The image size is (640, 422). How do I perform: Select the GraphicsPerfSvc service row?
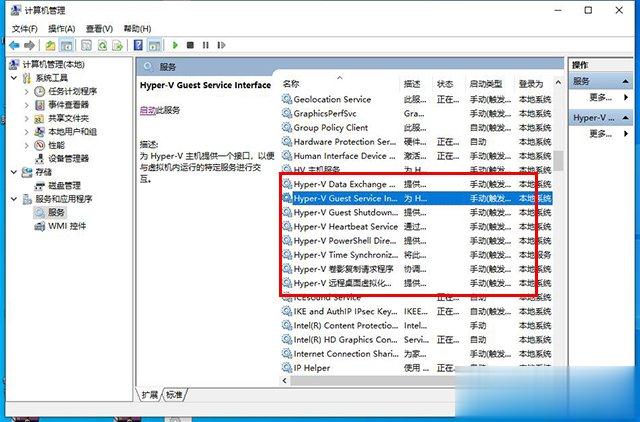click(416, 113)
